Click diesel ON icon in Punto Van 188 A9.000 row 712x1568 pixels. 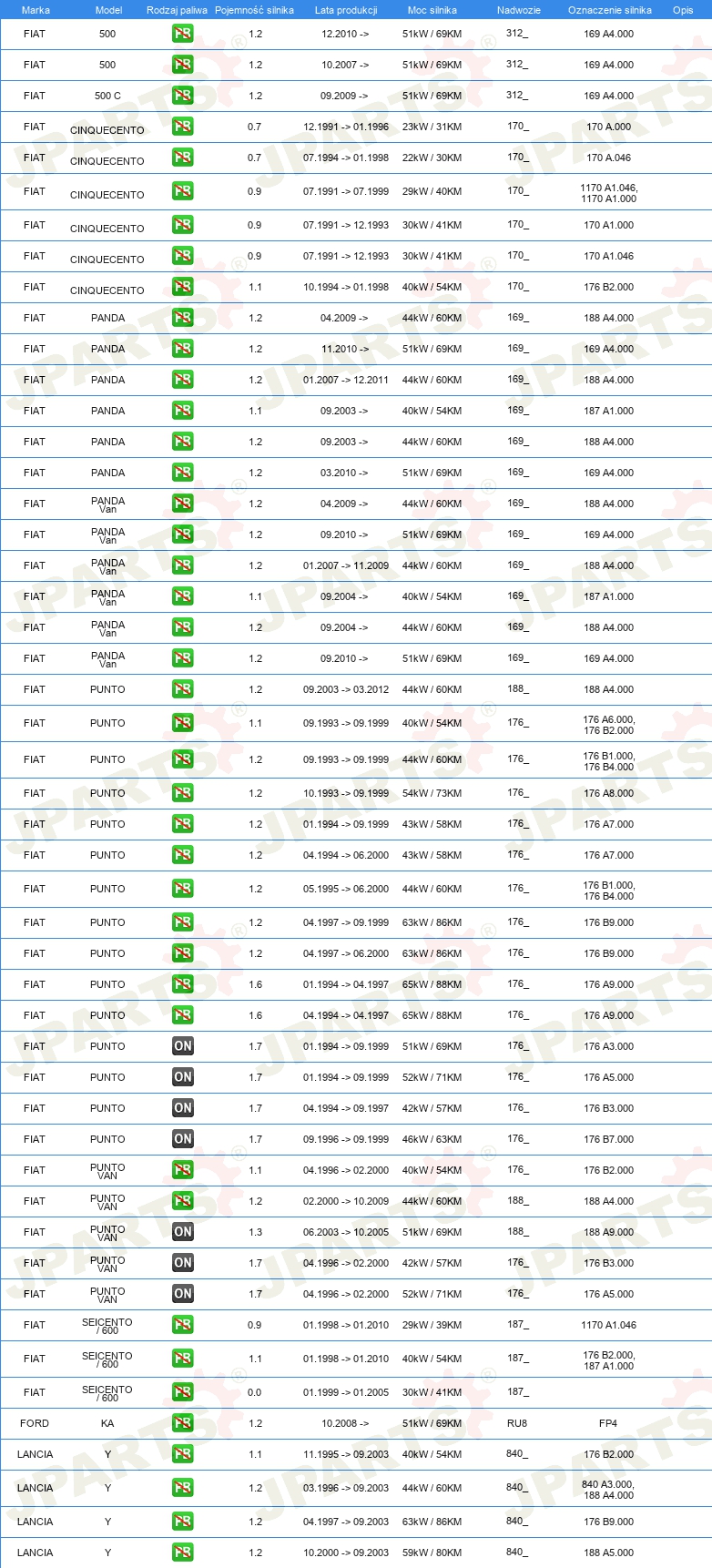click(x=183, y=1232)
